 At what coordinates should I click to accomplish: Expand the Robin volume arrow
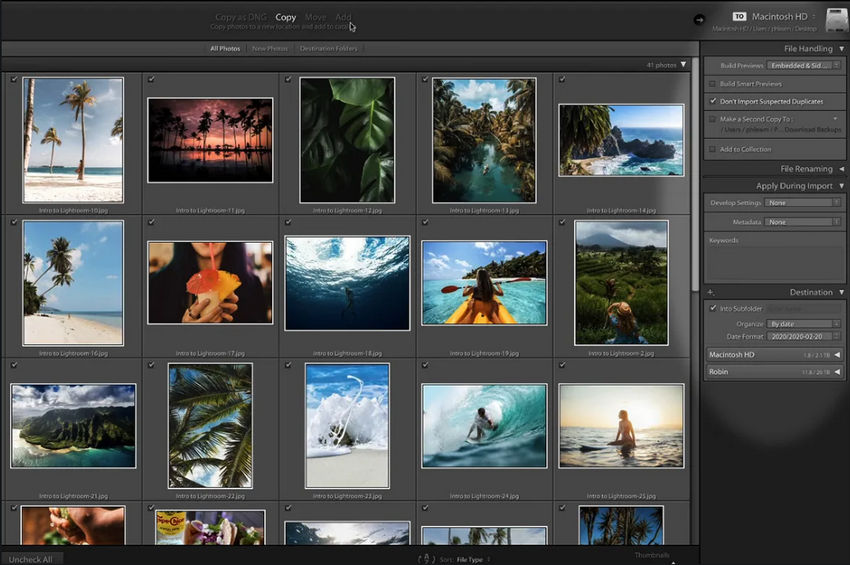pos(837,371)
